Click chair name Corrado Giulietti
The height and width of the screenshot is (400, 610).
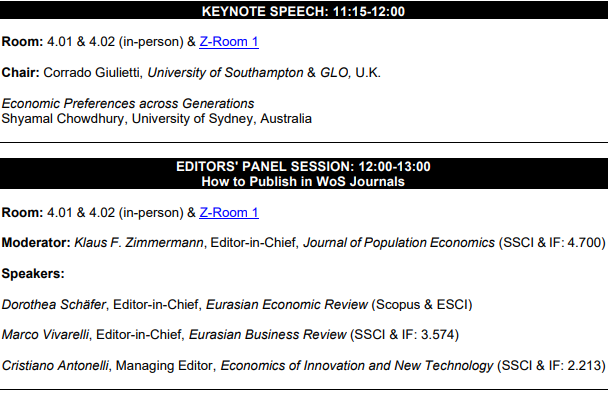click(x=91, y=73)
